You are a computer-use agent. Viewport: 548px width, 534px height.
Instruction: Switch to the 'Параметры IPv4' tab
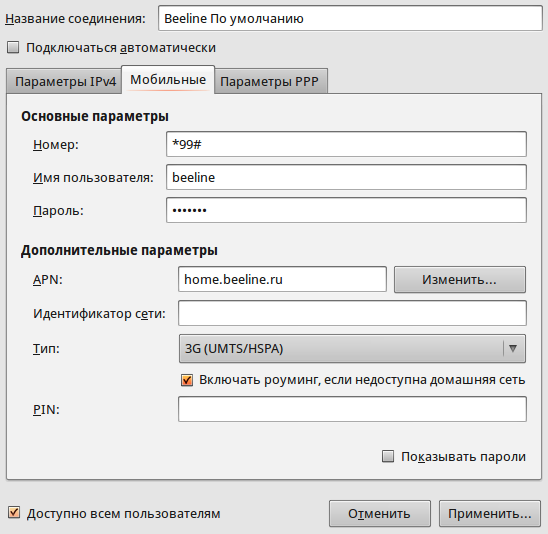point(65,81)
